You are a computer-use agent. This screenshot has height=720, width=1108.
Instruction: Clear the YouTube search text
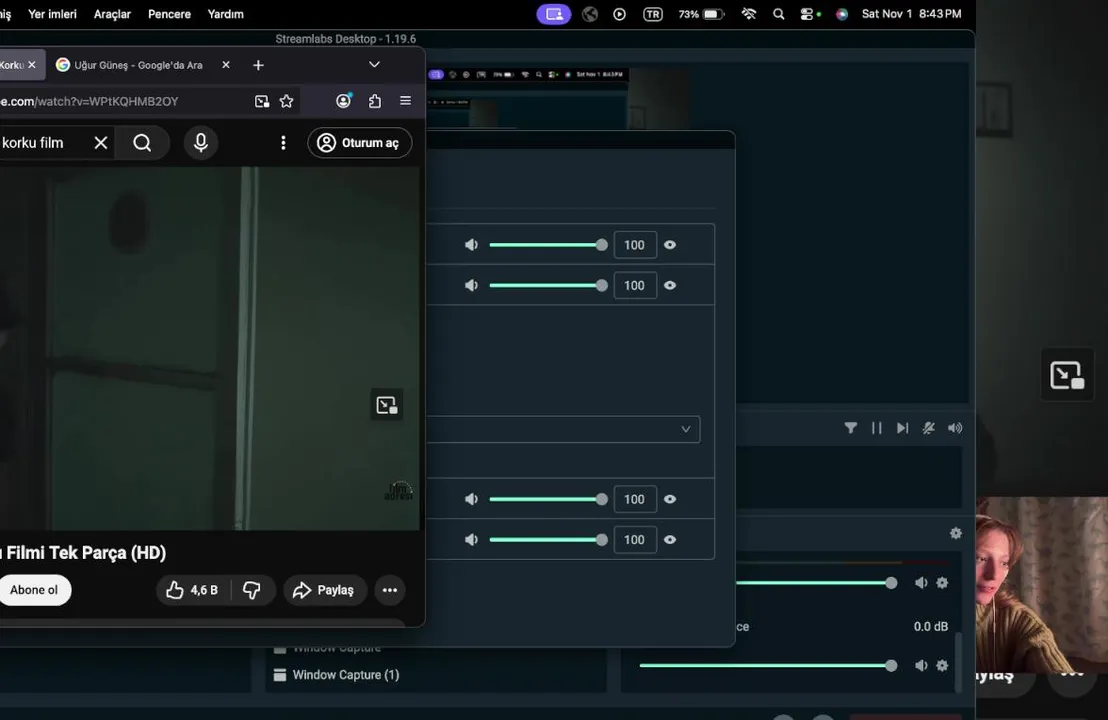coord(101,143)
